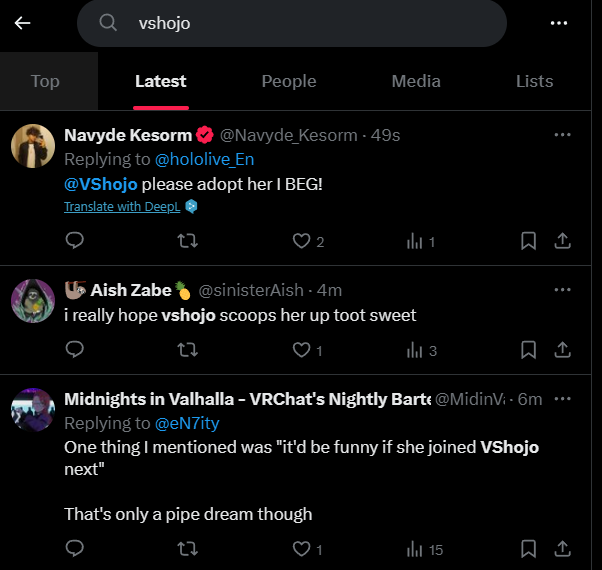The image size is (602, 570).
Task: Switch to the People tab
Action: pos(288,81)
